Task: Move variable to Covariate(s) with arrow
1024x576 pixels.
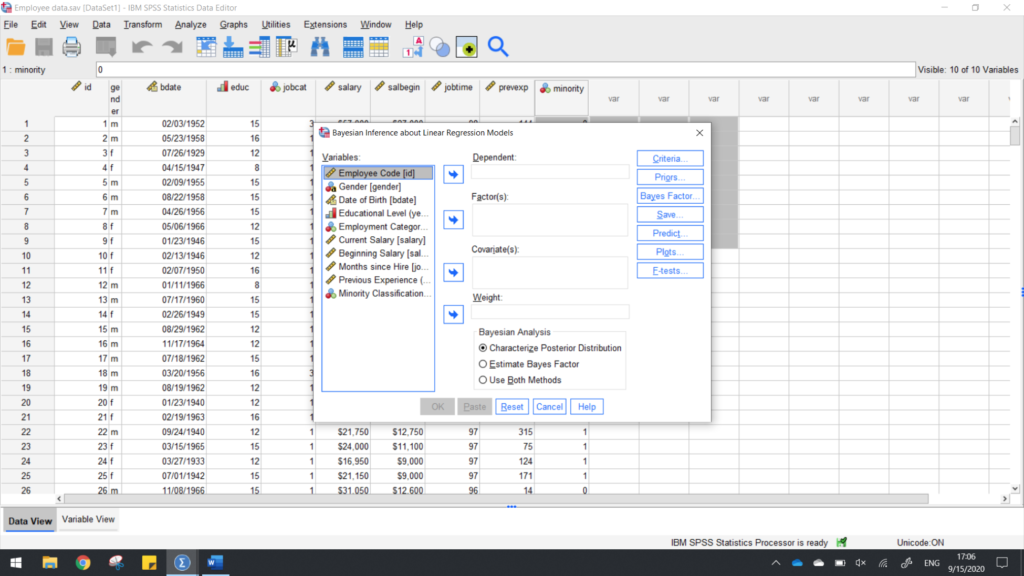Action: 453,272
